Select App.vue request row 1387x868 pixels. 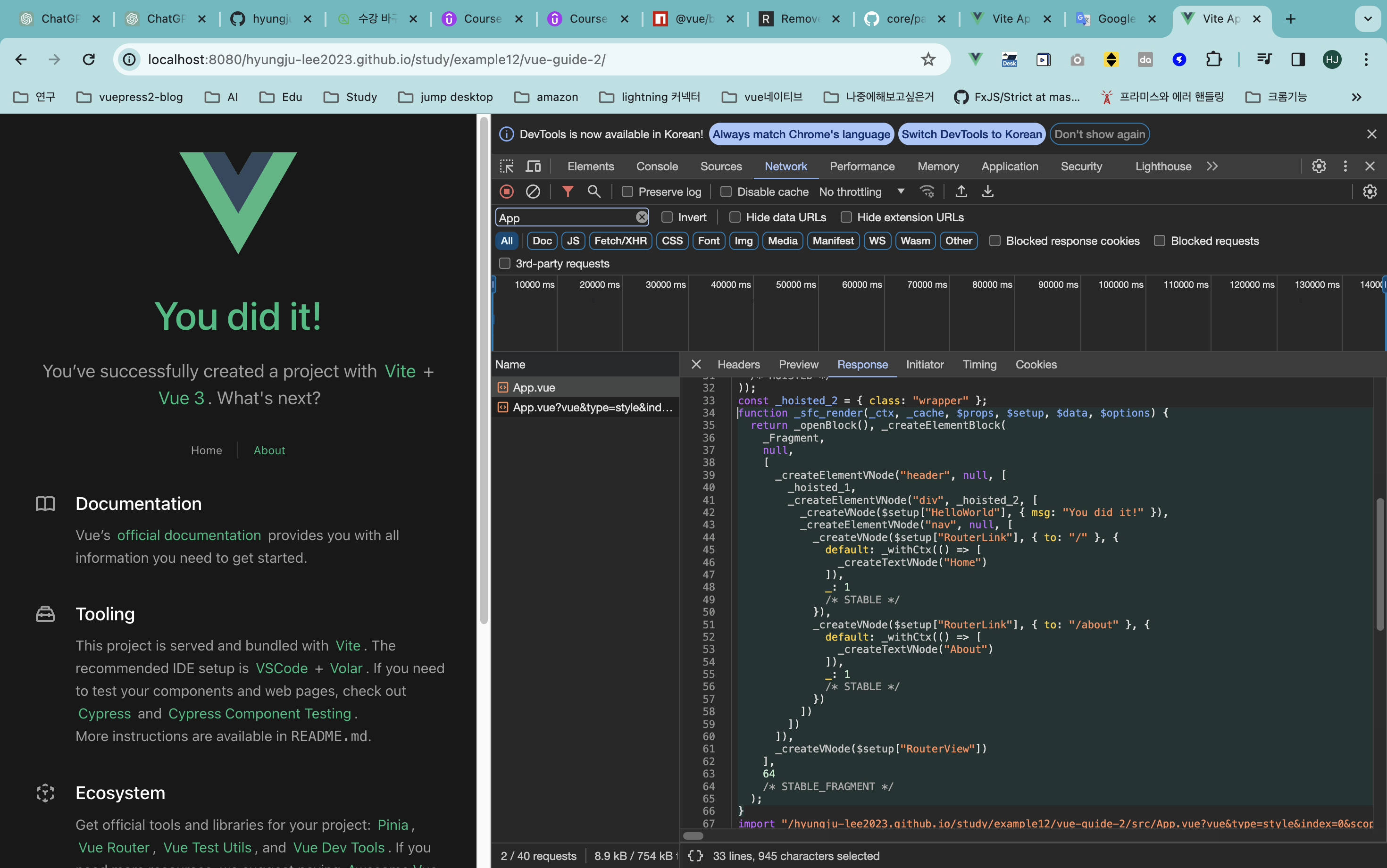585,387
